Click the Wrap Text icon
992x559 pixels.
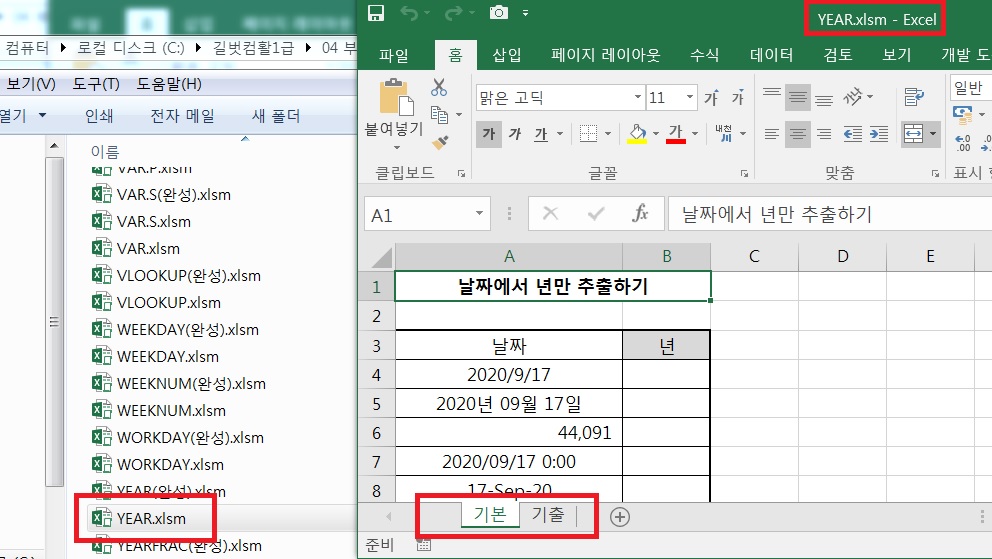tap(913, 97)
